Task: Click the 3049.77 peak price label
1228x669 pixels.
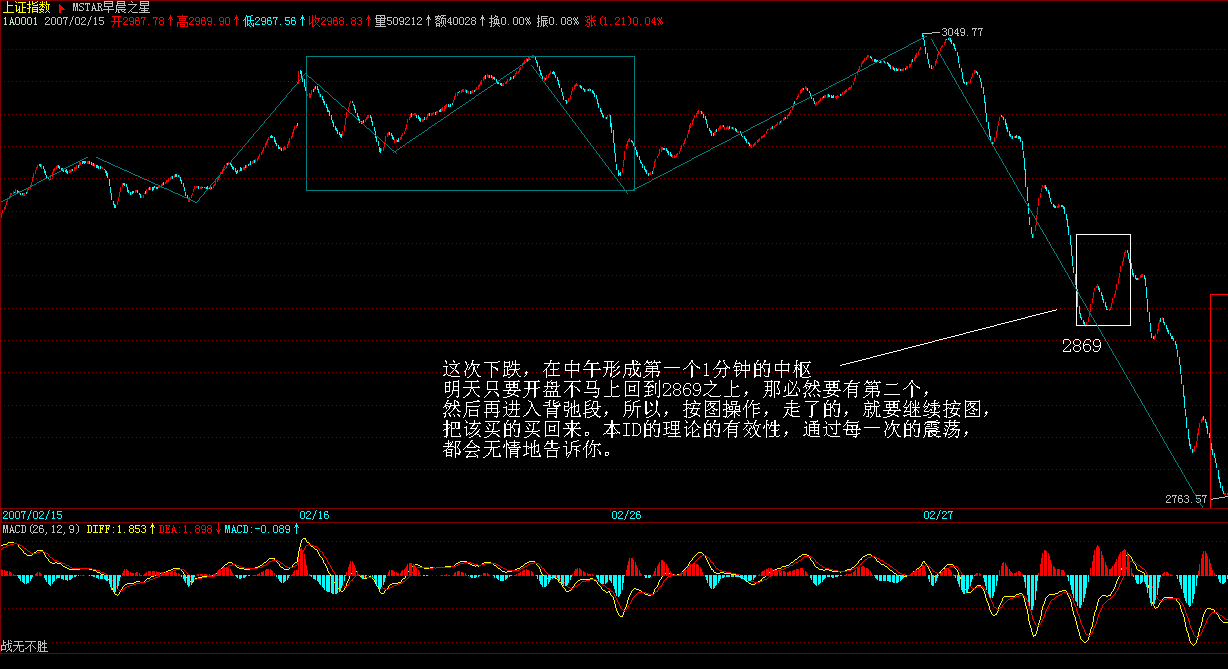Action: 962,33
